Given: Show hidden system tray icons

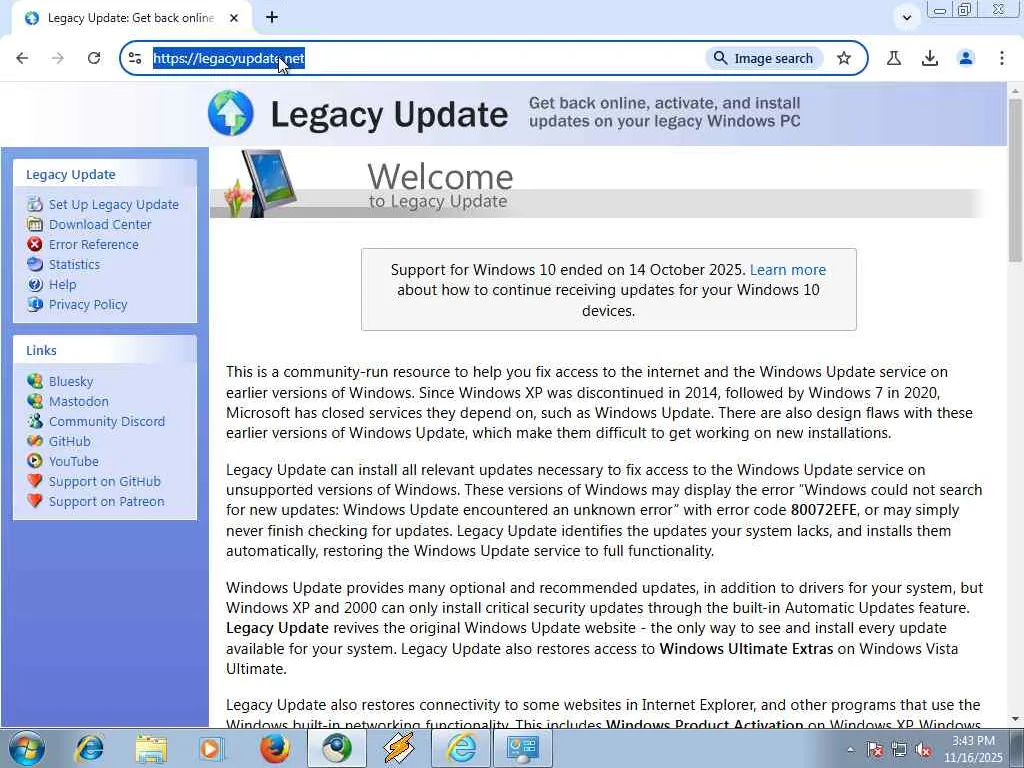Looking at the screenshot, I should tap(850, 749).
